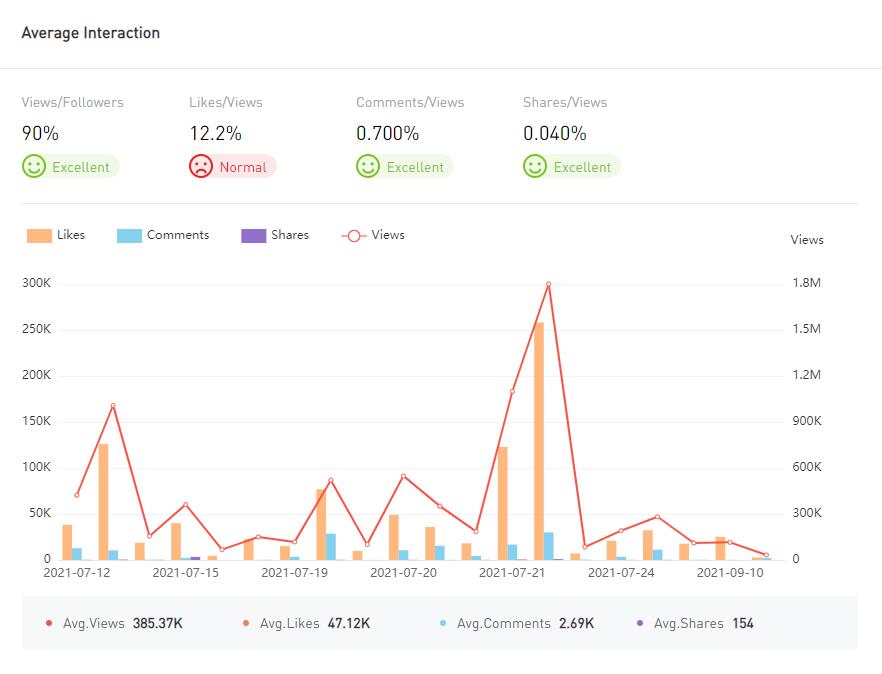Click the Excellent rating text under Views/Followers

tap(81, 167)
